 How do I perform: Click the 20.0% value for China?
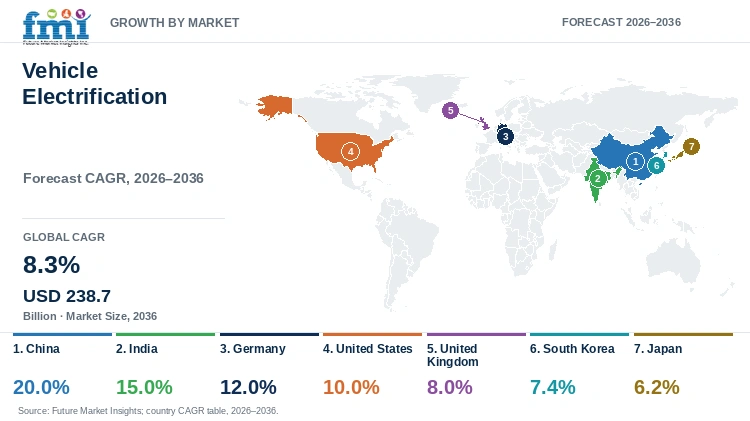point(41,387)
